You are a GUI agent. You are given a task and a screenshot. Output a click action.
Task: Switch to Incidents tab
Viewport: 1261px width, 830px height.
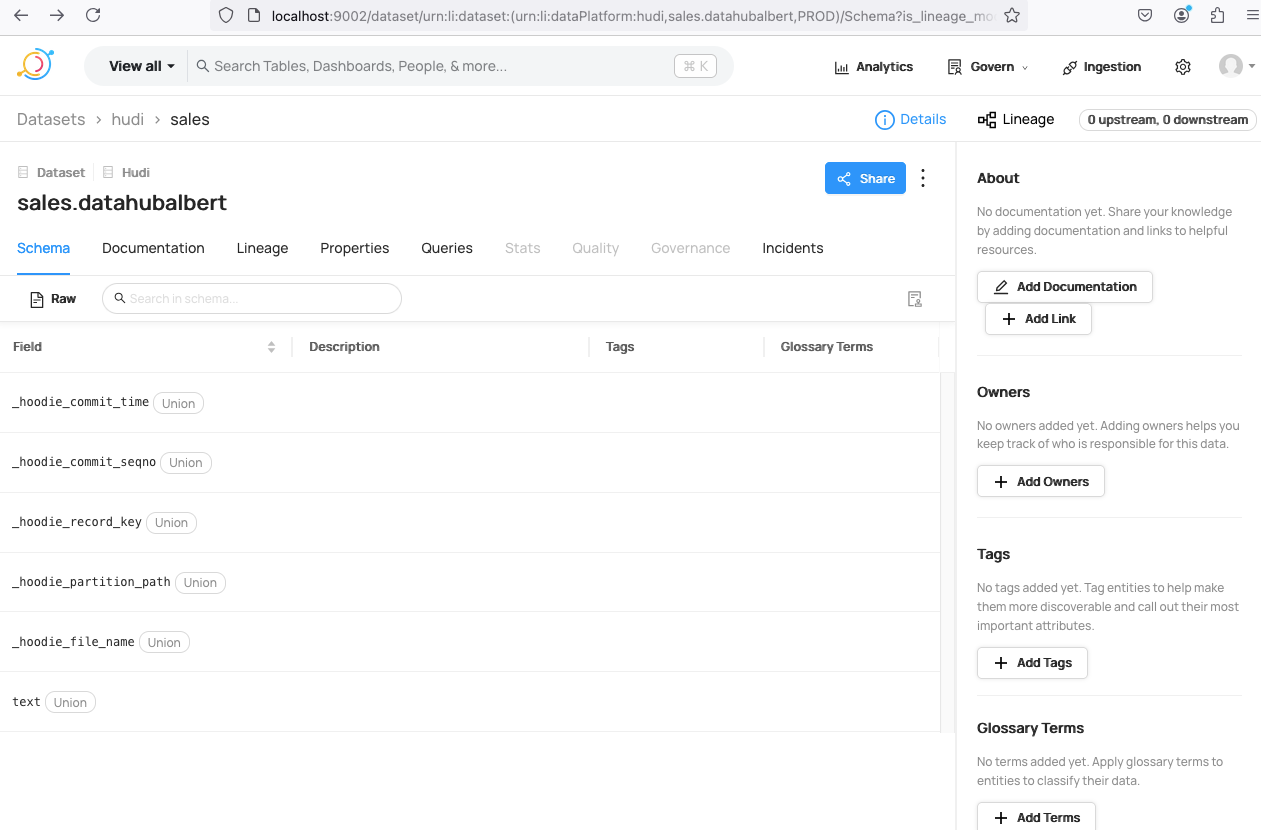click(x=793, y=248)
